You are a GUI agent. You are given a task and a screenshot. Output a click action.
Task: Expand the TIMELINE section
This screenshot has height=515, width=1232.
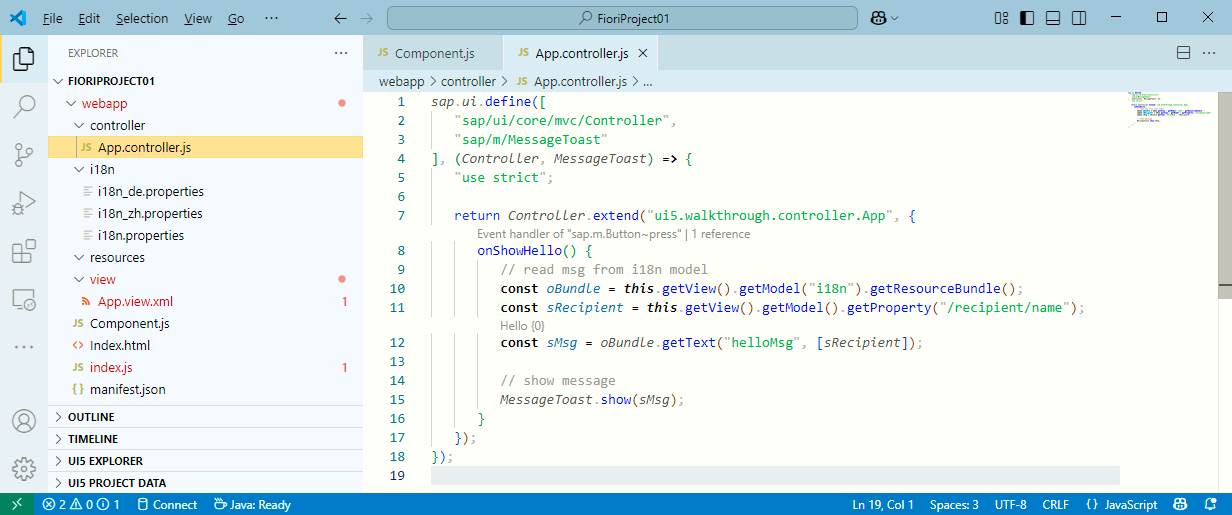205,439
